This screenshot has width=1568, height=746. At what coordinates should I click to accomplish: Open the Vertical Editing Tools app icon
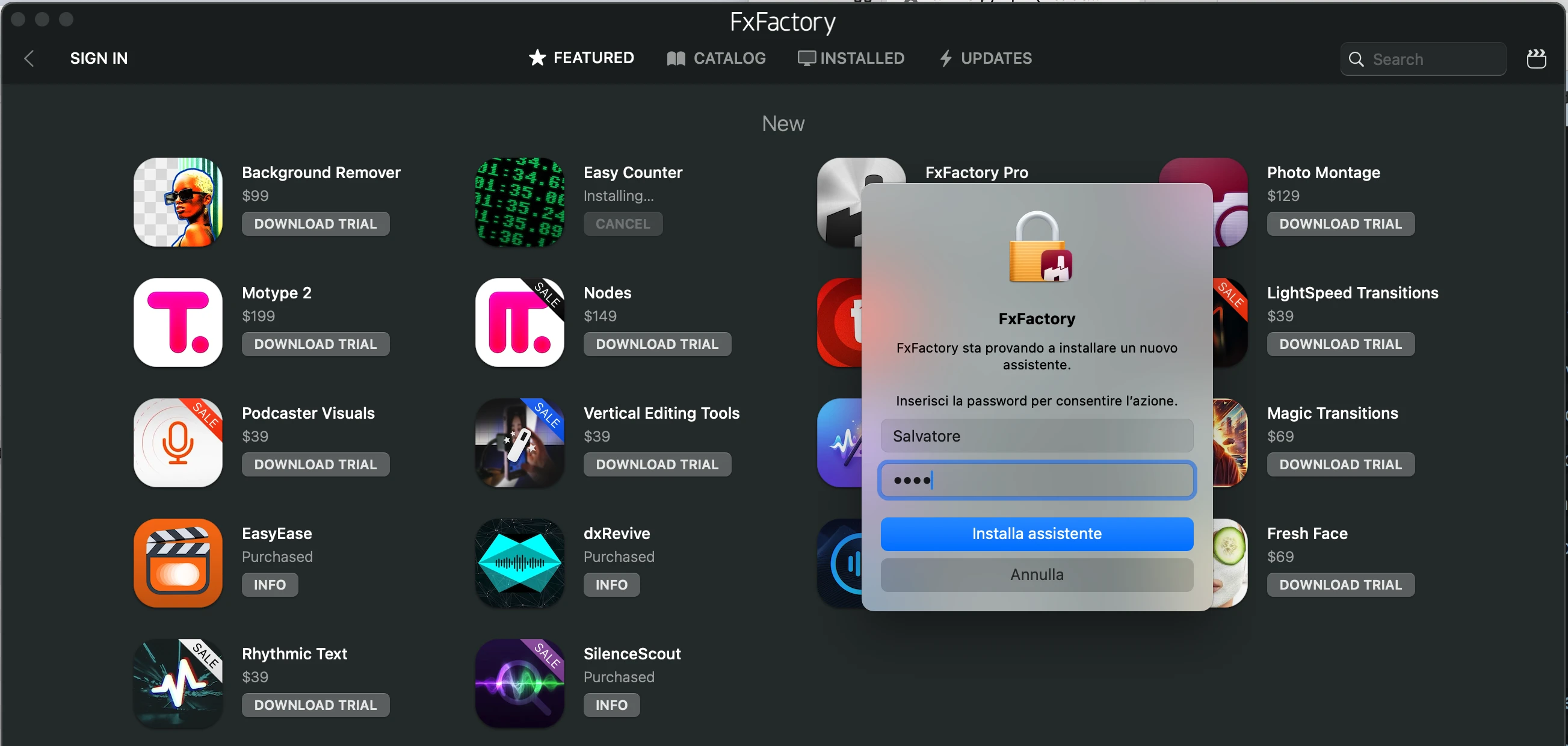coord(519,442)
